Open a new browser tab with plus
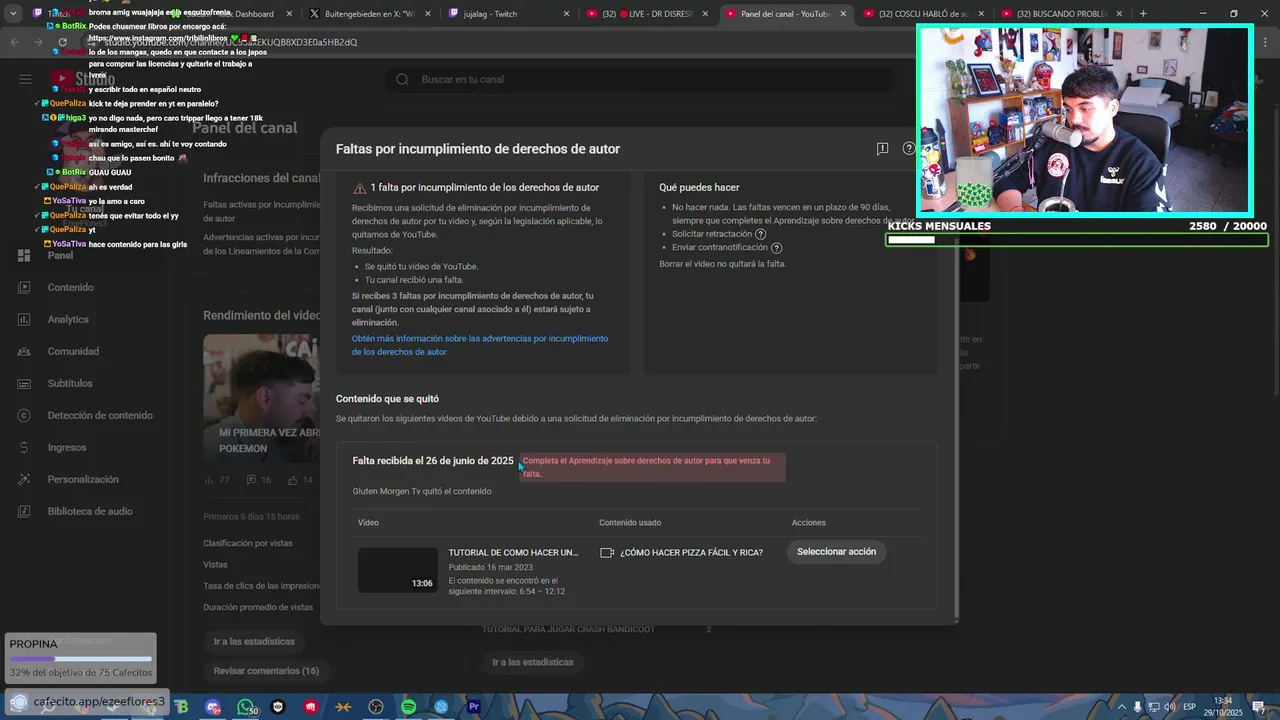The image size is (1280, 720). click(1143, 14)
